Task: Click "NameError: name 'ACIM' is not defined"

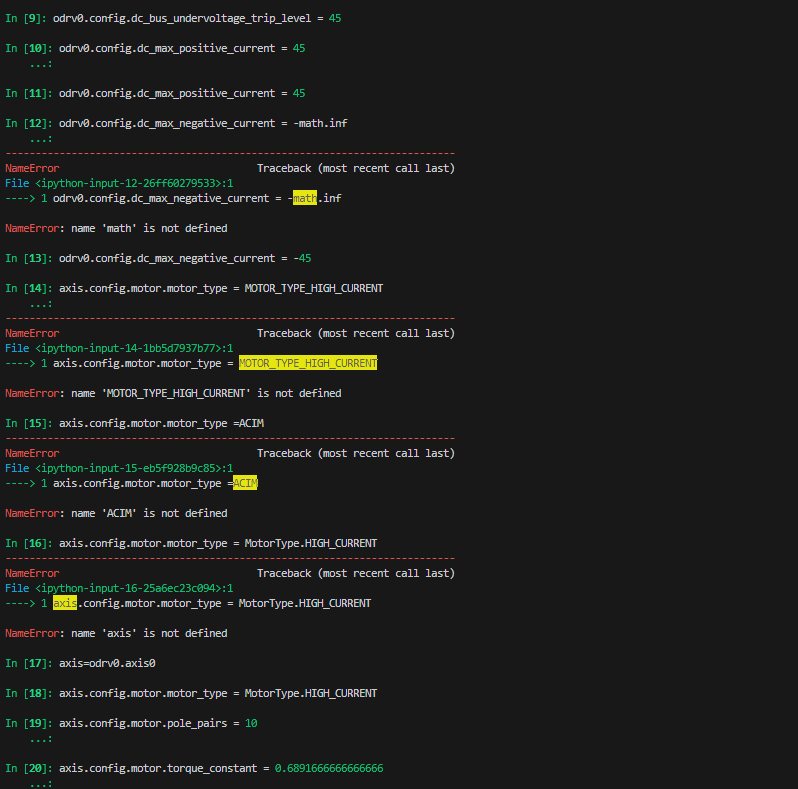Action: 116,514
